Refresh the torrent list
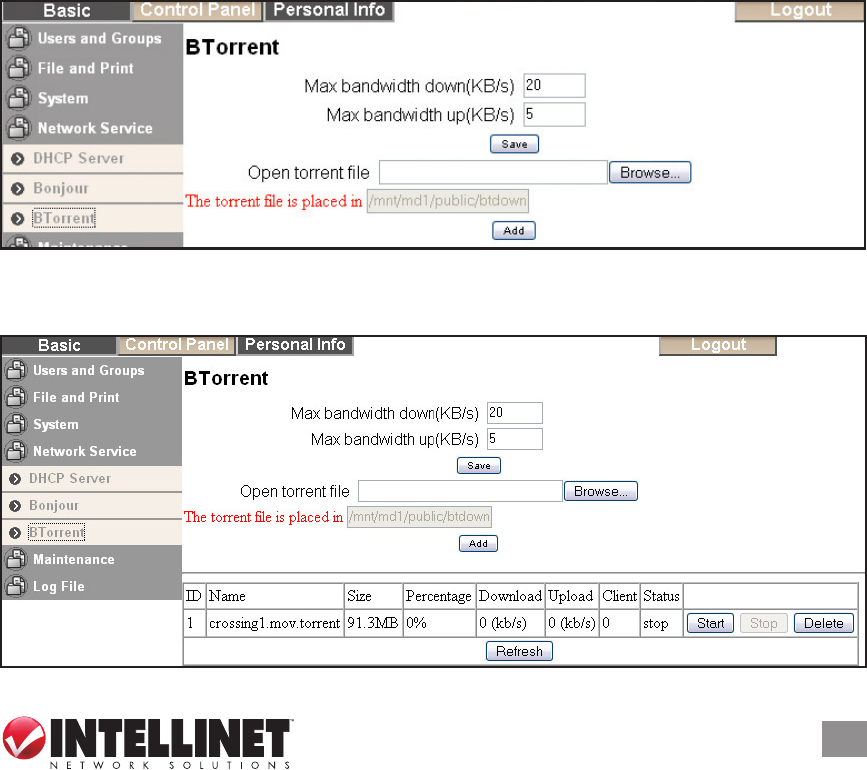This screenshot has height=770, width=867. coord(519,651)
